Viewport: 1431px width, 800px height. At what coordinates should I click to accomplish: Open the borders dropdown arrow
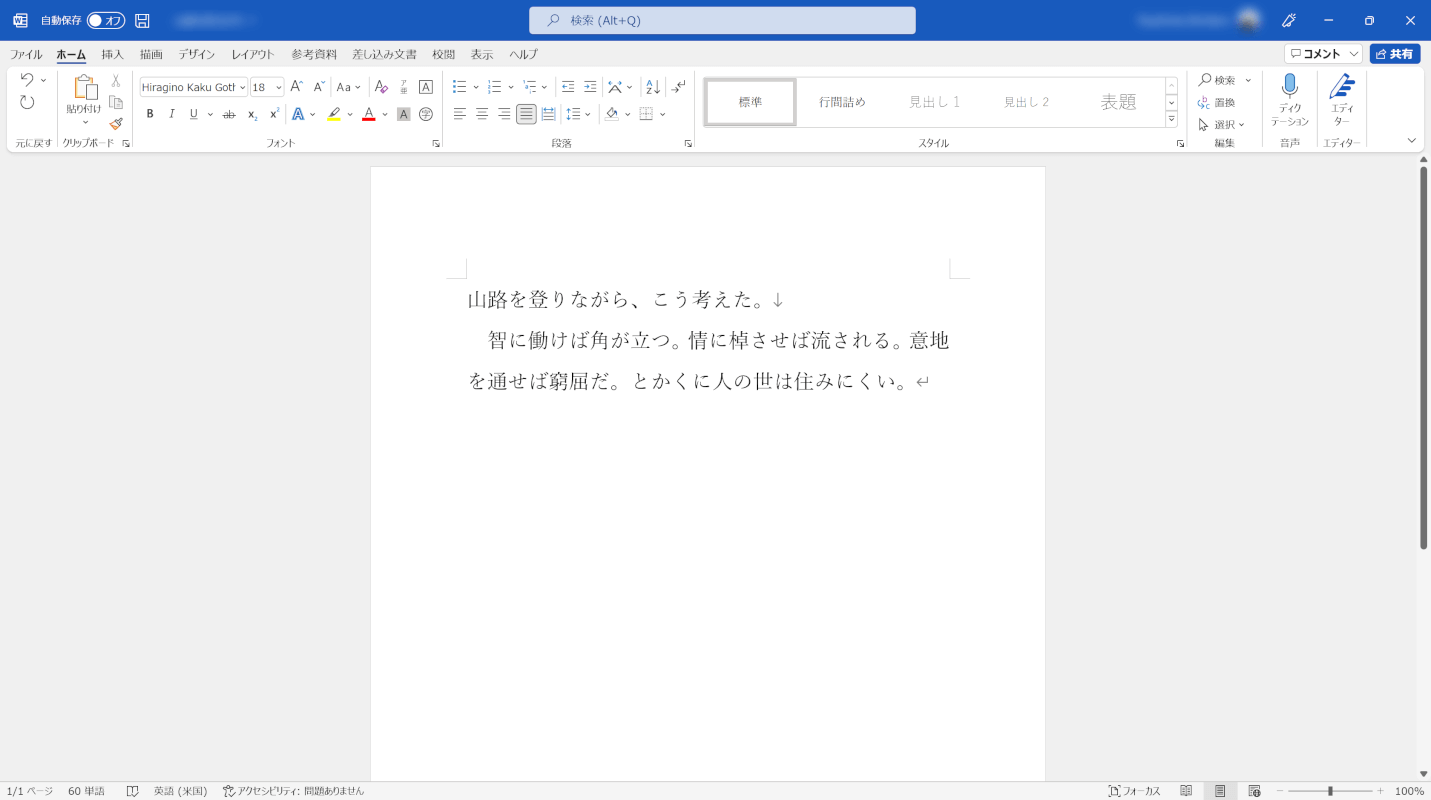[663, 114]
